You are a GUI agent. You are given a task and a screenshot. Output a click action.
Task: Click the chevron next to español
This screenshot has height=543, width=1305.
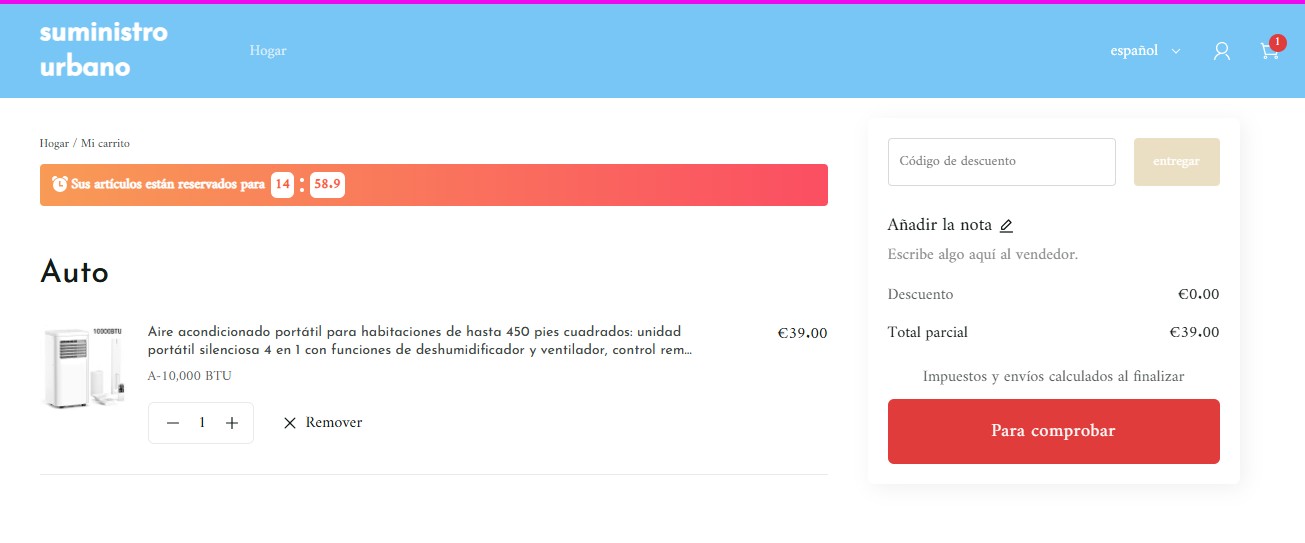click(1175, 51)
